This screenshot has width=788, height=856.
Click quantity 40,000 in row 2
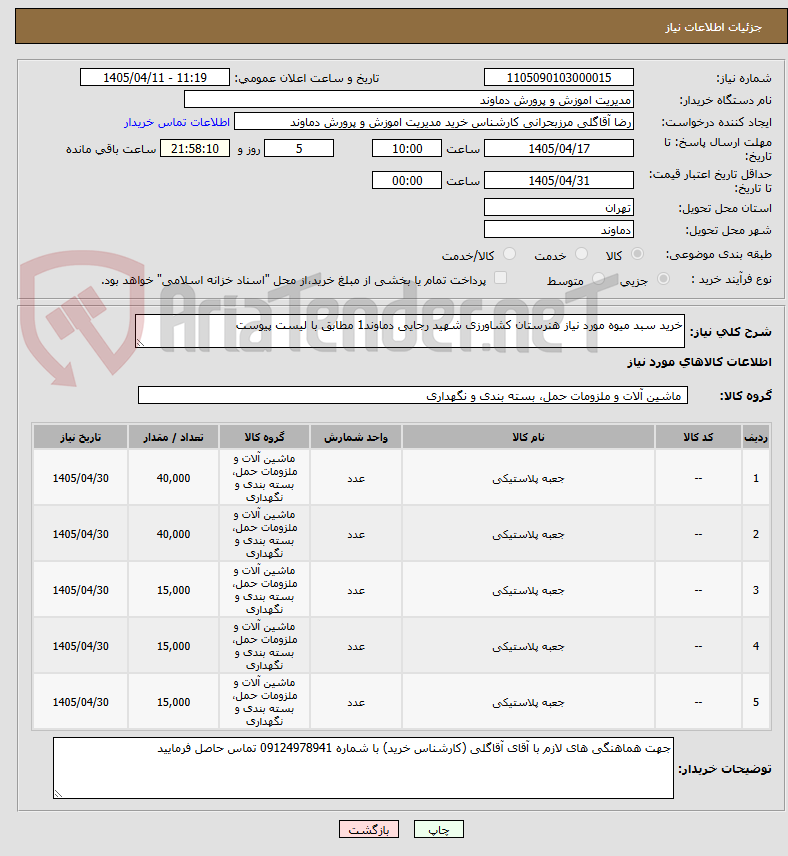pos(173,534)
